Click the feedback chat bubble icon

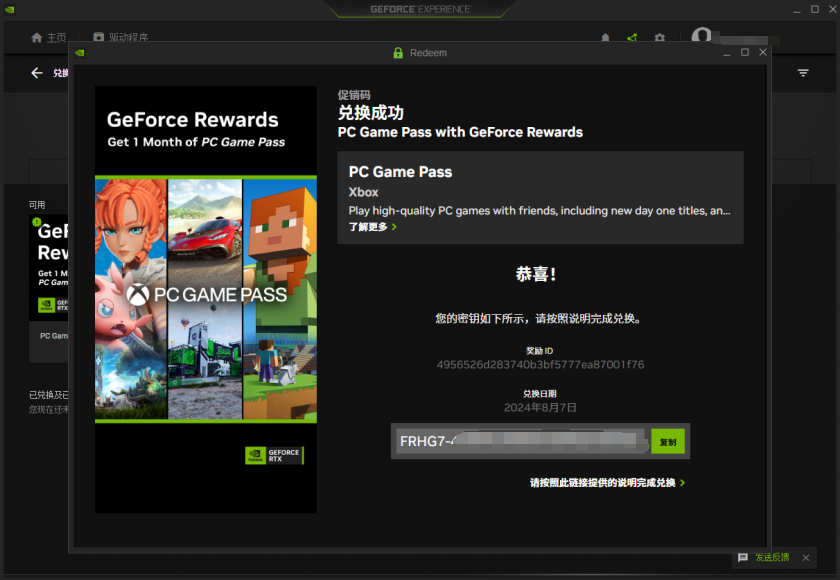(x=742, y=558)
